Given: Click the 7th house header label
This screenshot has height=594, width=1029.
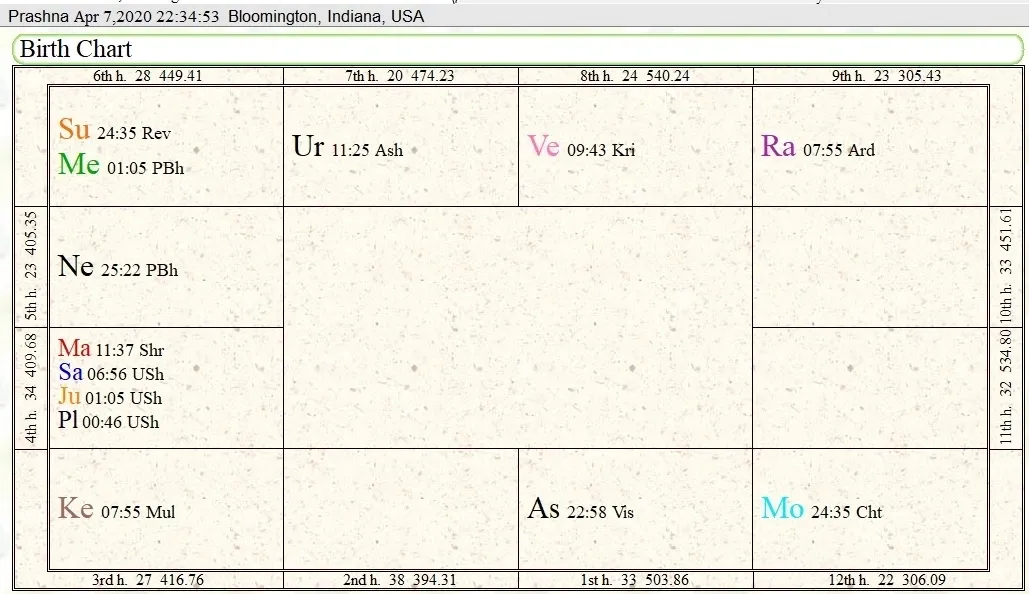Looking at the screenshot, I should point(400,76).
